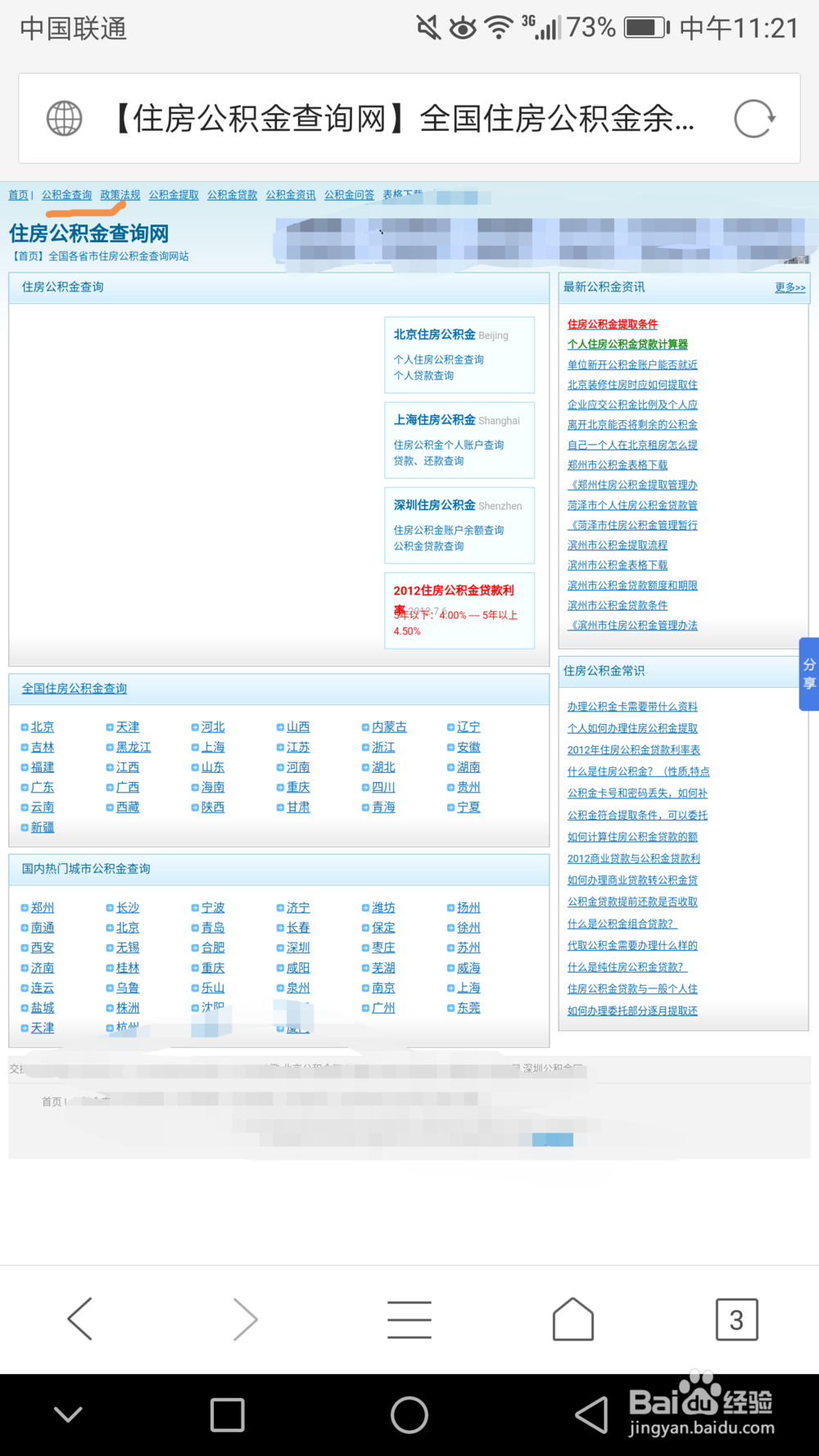Select 西藏 province link
This screenshot has width=819, height=1456.
pyautogui.click(x=128, y=807)
